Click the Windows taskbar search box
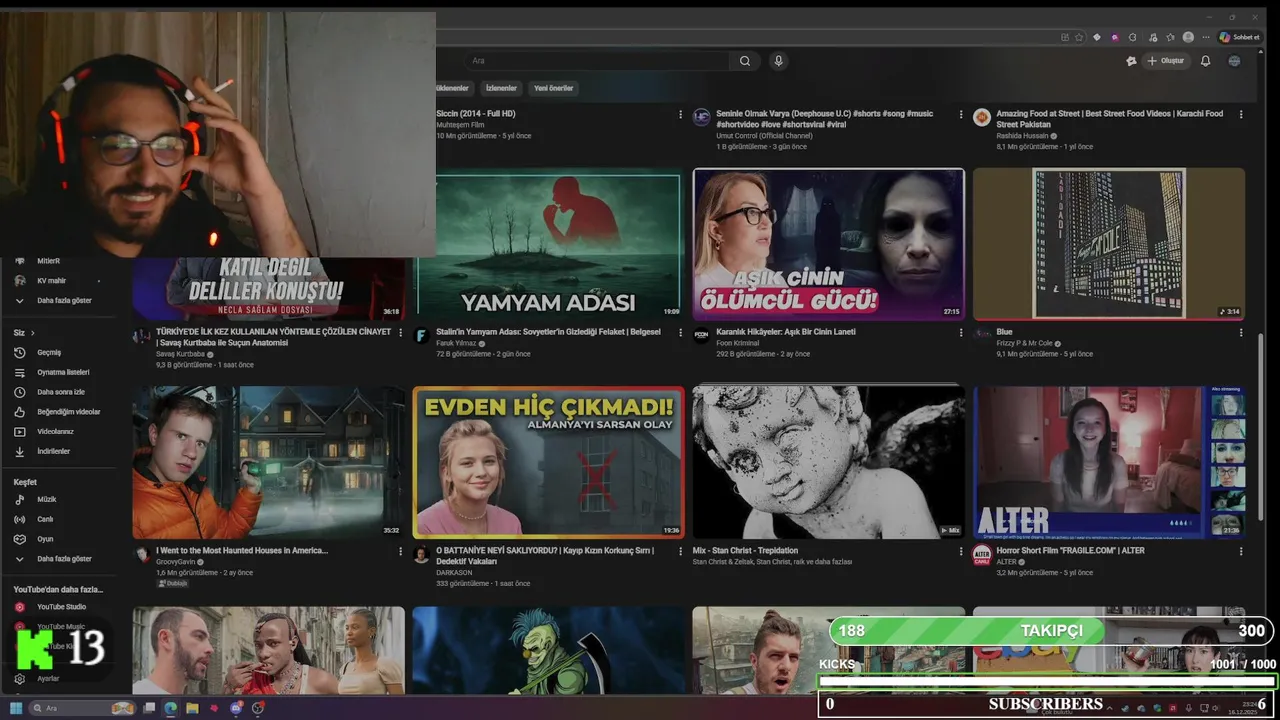This screenshot has height=720, width=1280. pyautogui.click(x=83, y=708)
